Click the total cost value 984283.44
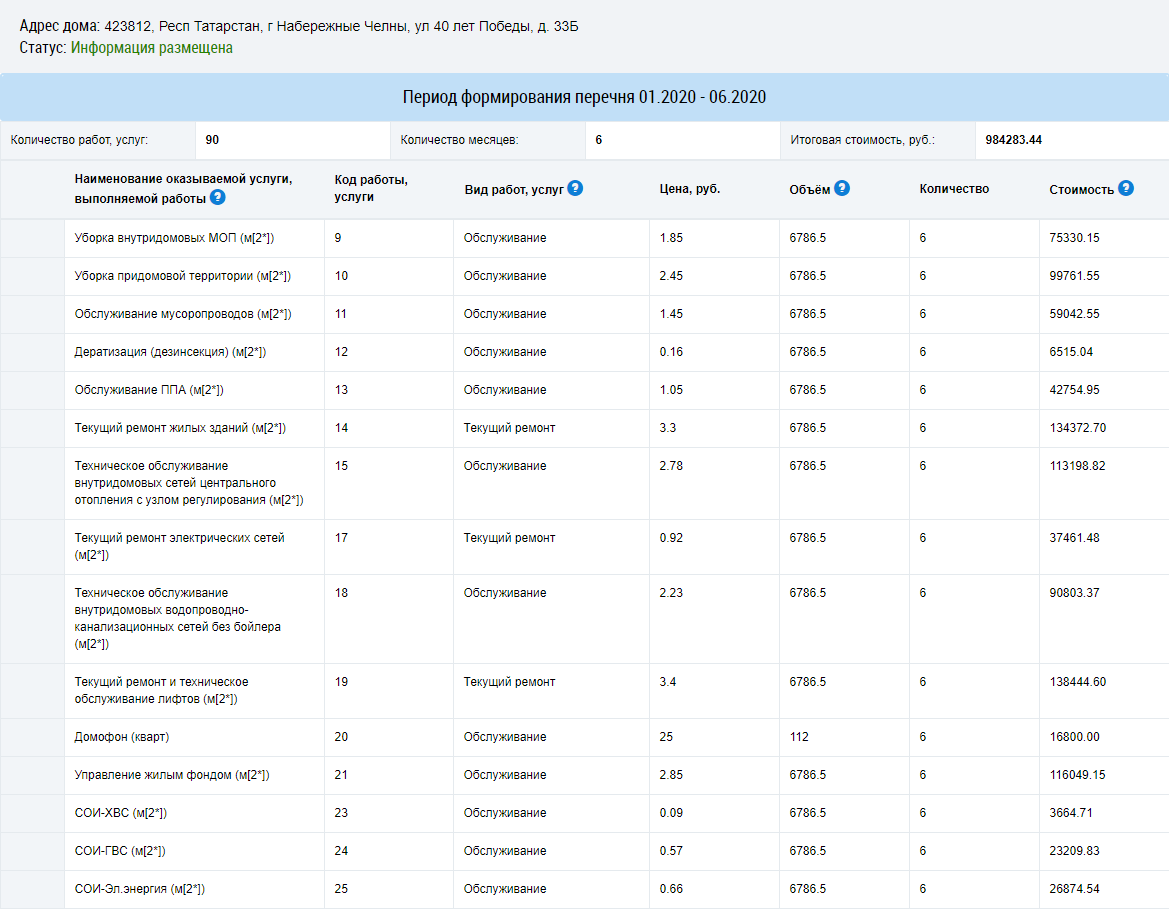 (1013, 140)
